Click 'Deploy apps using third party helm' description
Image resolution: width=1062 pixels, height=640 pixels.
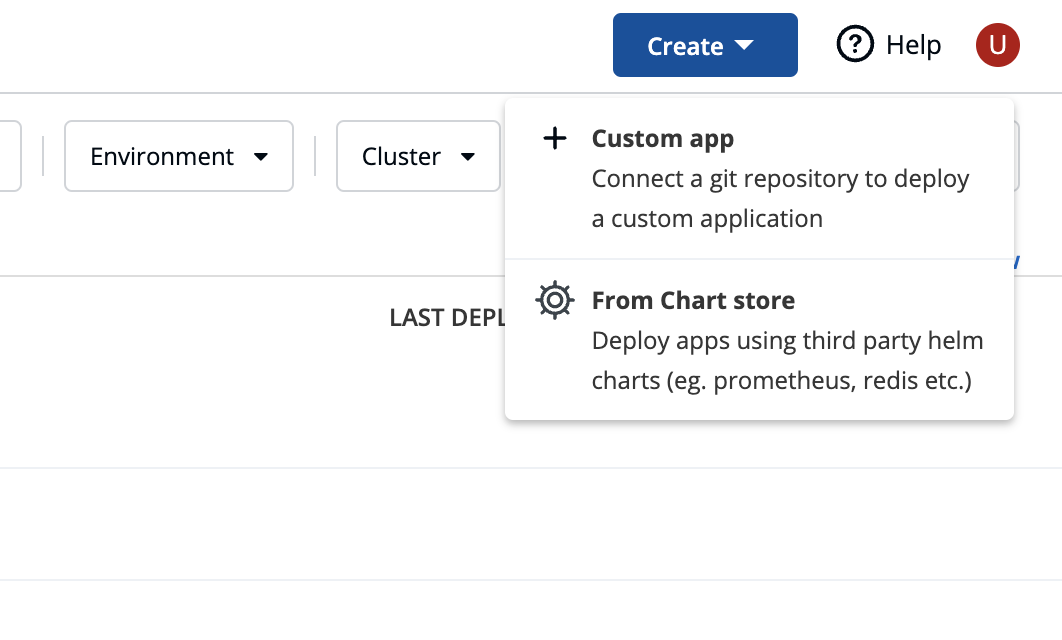coord(787,341)
